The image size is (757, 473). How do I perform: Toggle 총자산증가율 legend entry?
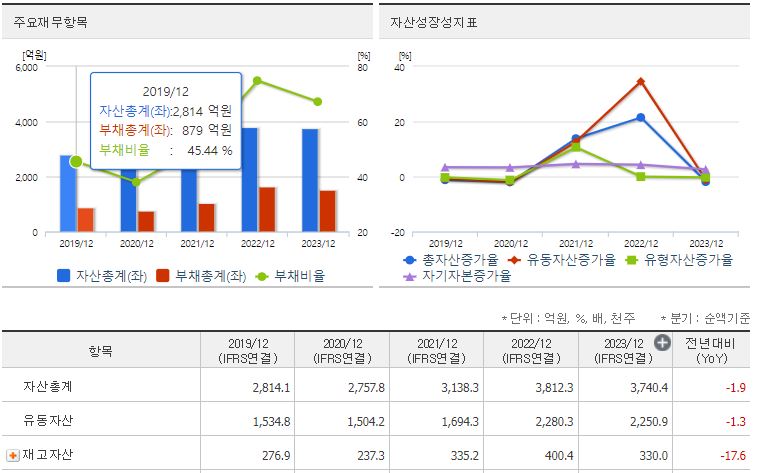[450, 260]
